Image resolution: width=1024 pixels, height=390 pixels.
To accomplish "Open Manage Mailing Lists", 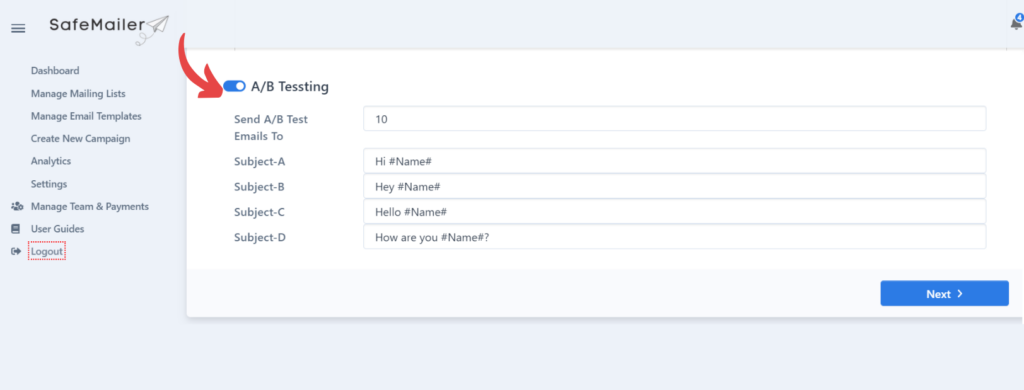I will tap(78, 93).
